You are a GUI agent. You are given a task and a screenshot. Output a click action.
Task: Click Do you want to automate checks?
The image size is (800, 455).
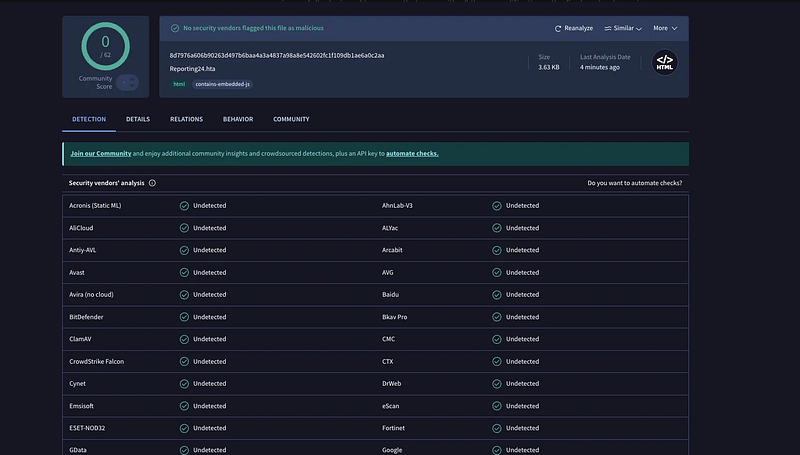(634, 183)
